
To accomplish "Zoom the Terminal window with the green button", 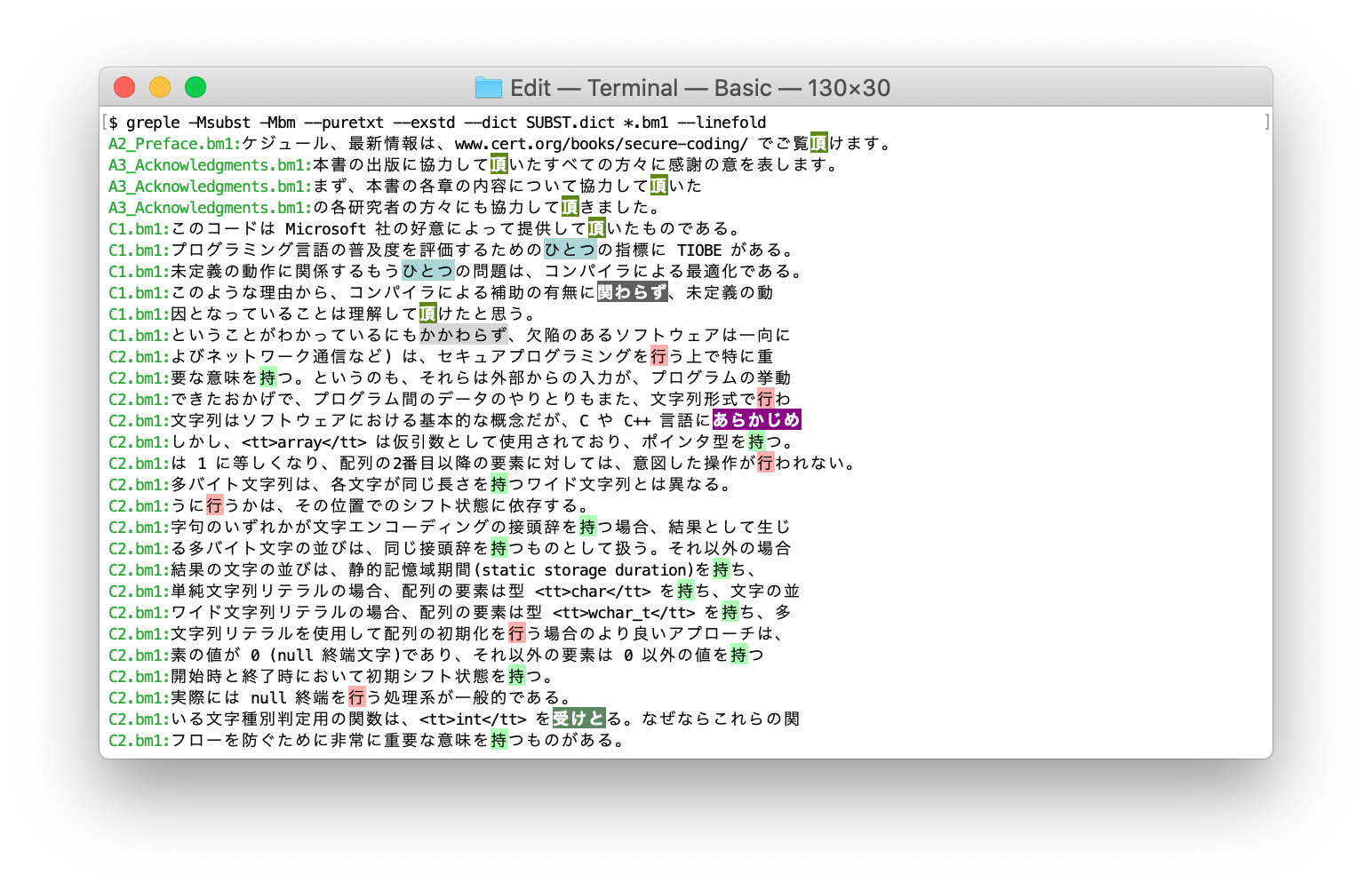I will pyautogui.click(x=195, y=87).
